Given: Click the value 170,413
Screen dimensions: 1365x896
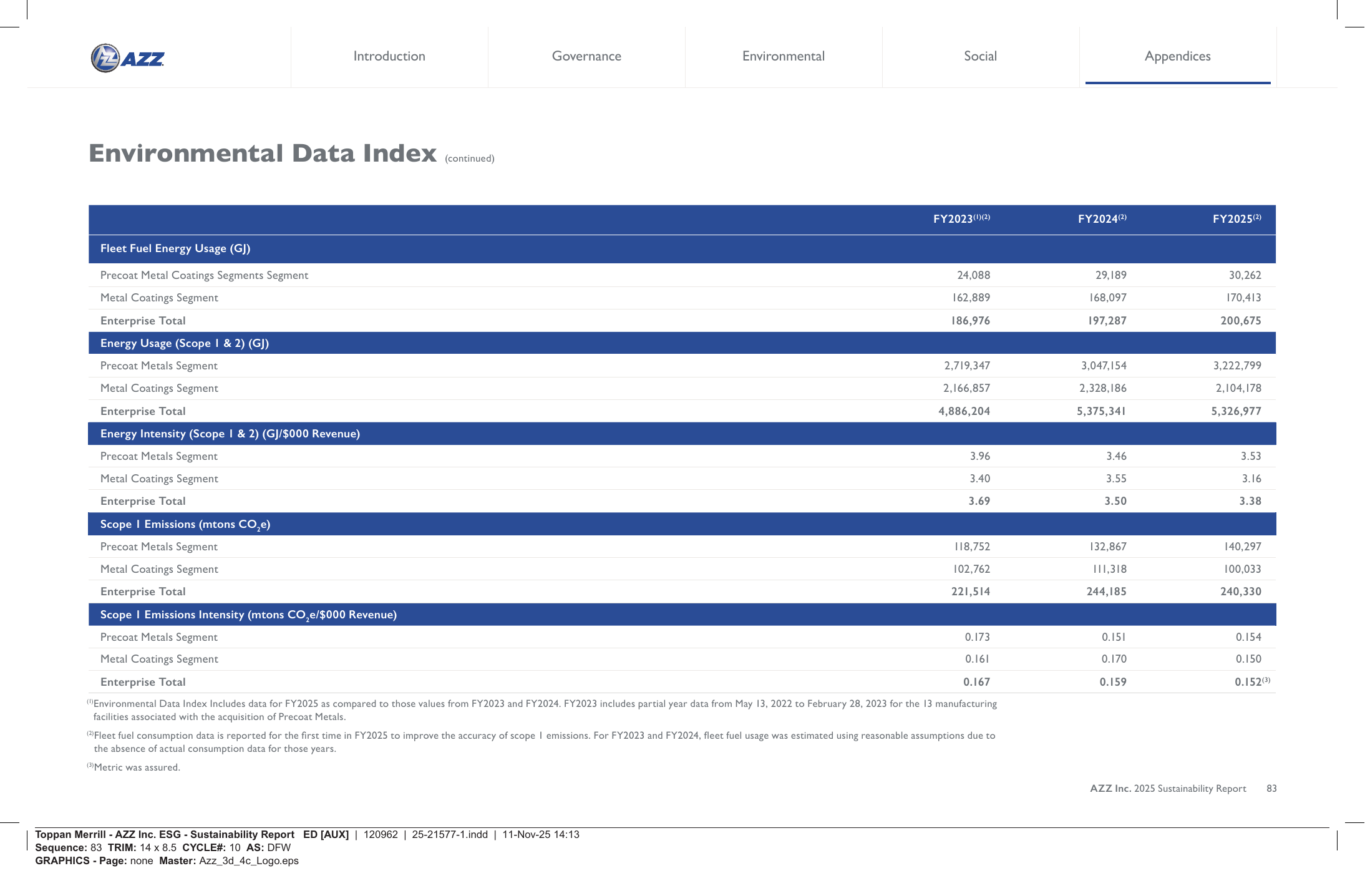Looking at the screenshot, I should (x=1243, y=298).
